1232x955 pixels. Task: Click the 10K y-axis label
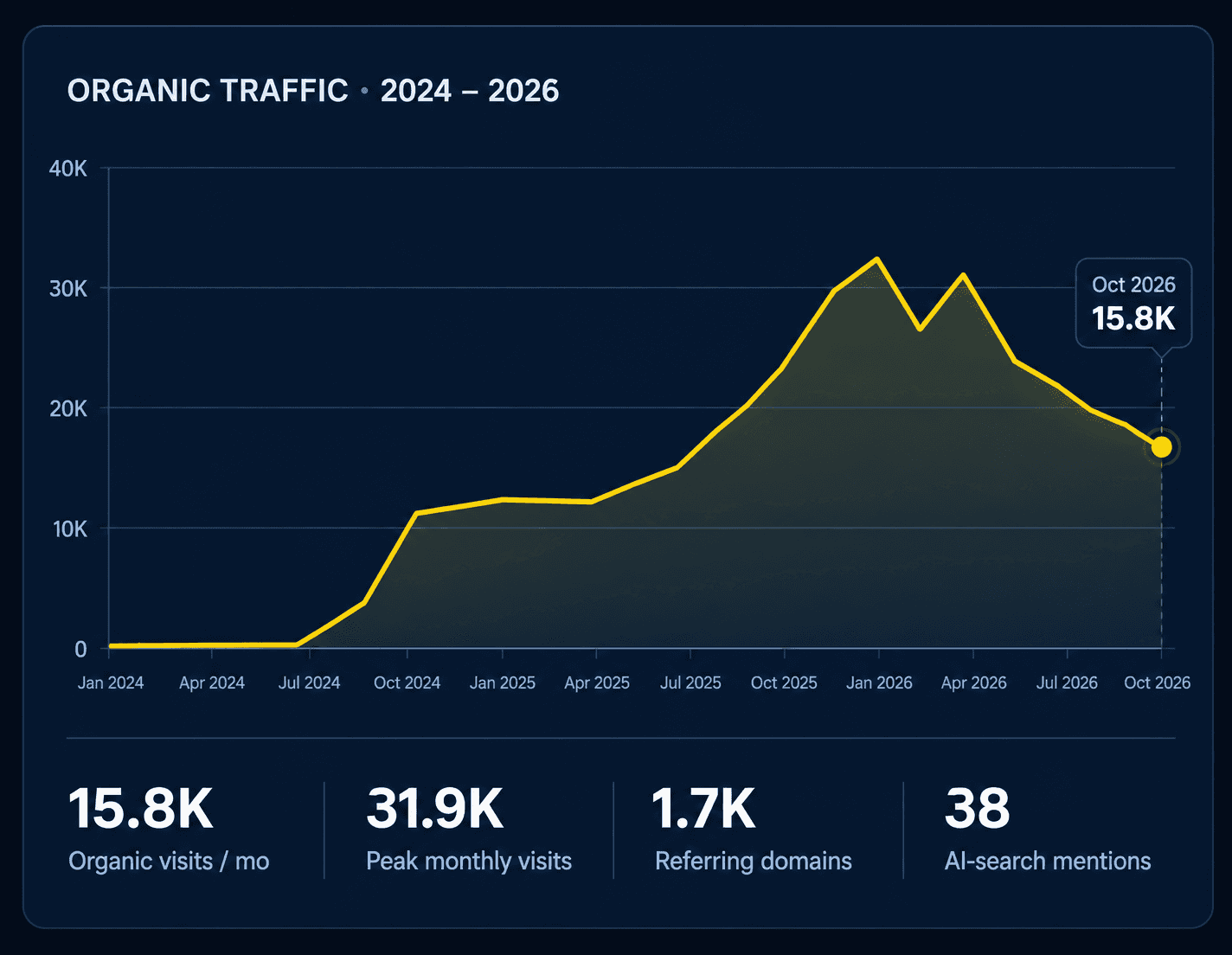70,529
